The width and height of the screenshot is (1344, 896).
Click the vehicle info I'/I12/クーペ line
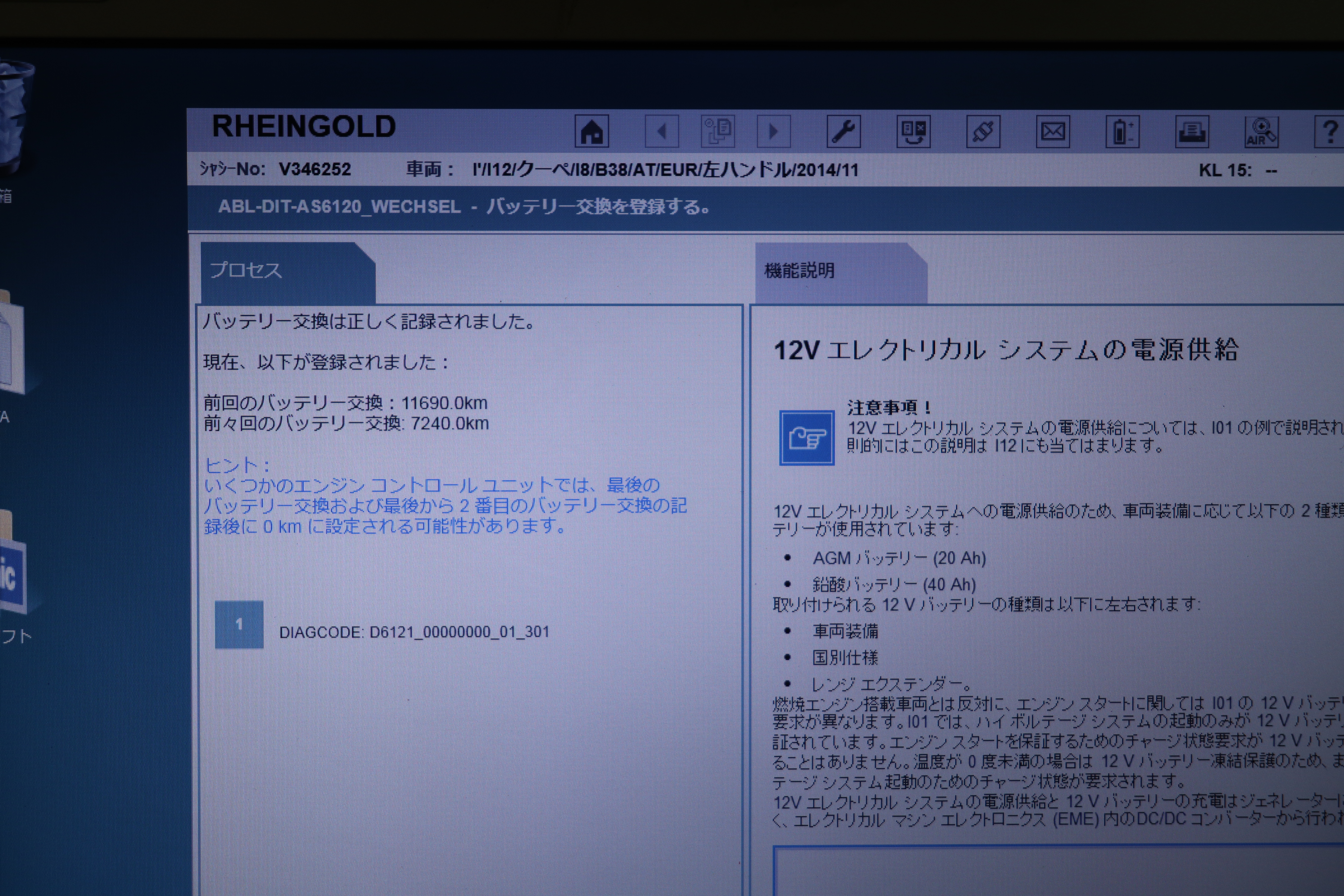point(665,170)
